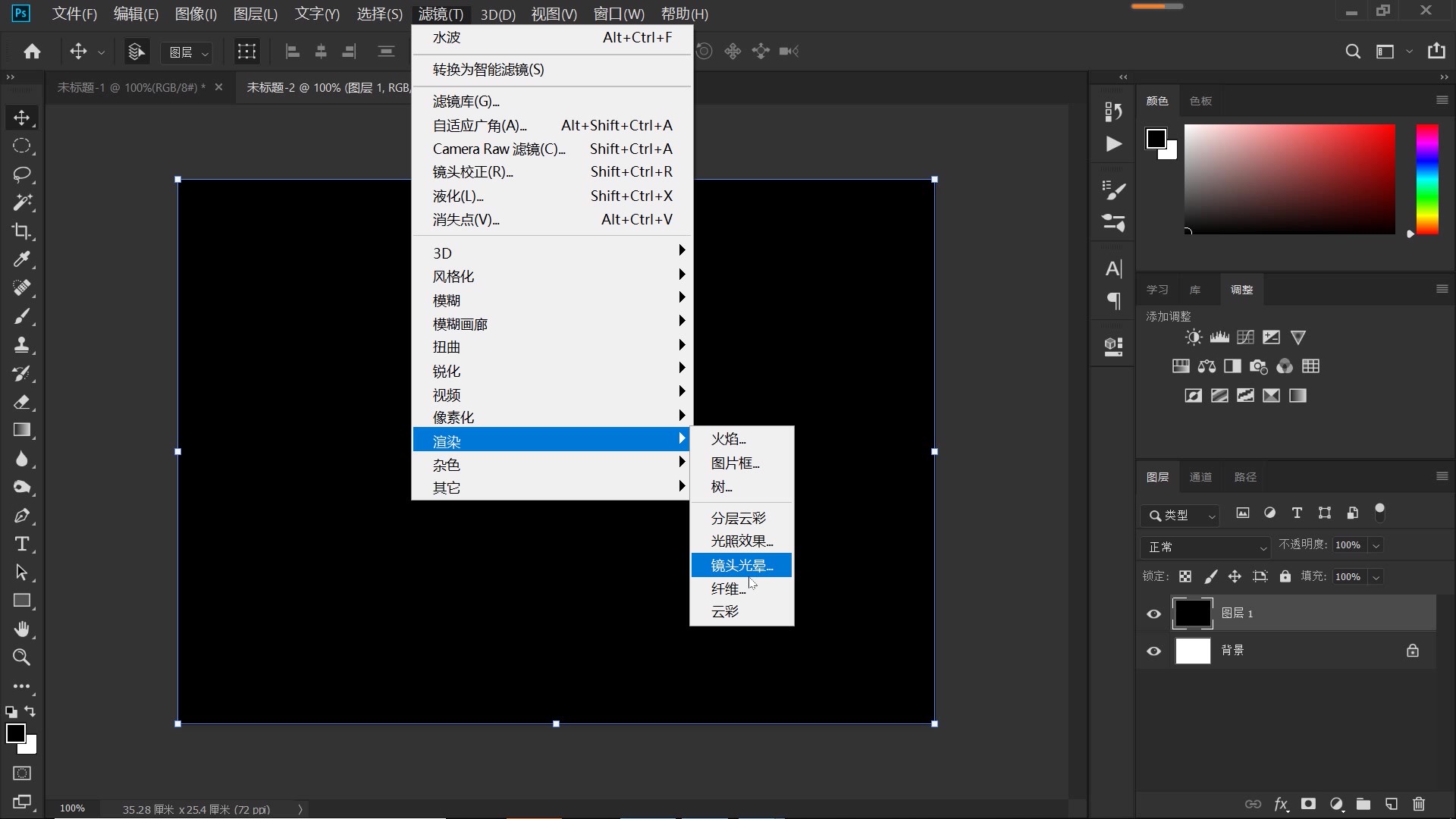Click the Create new layer icon

click(1391, 804)
